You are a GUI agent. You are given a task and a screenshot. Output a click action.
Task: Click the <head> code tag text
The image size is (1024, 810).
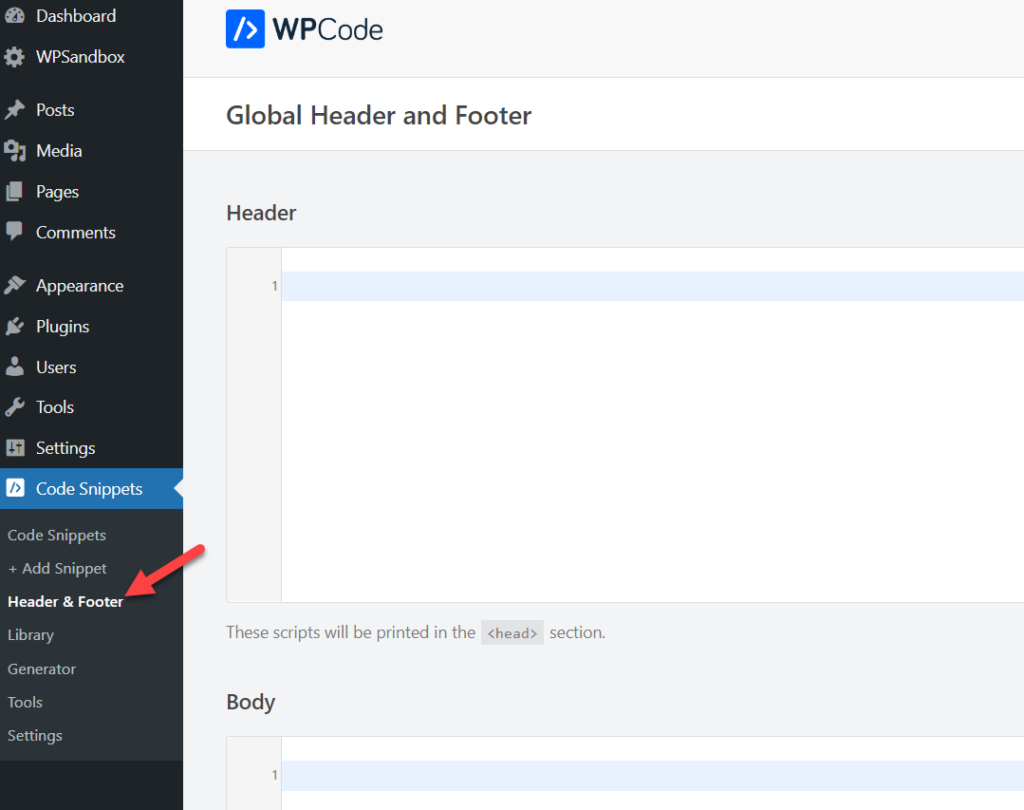(512, 632)
